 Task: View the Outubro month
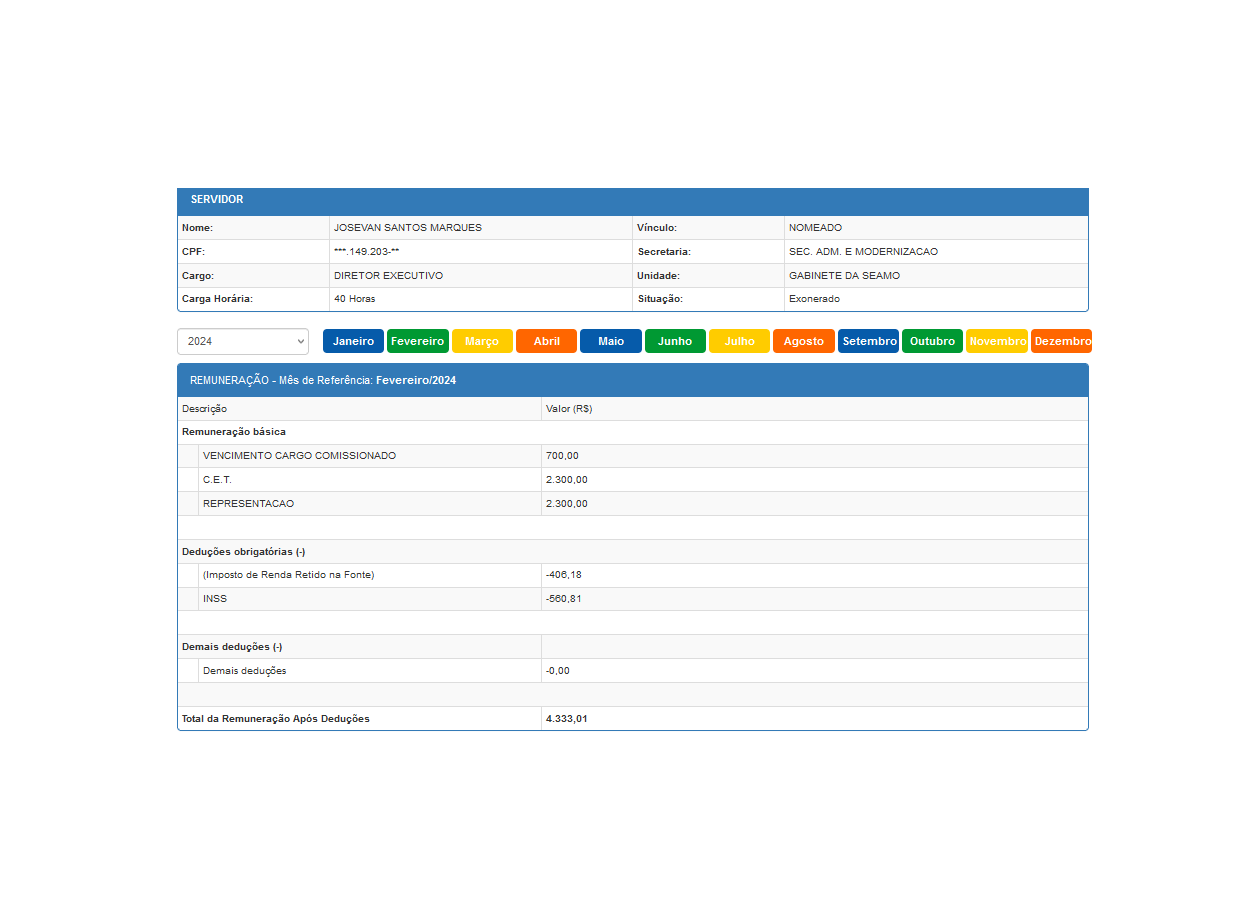click(x=932, y=341)
